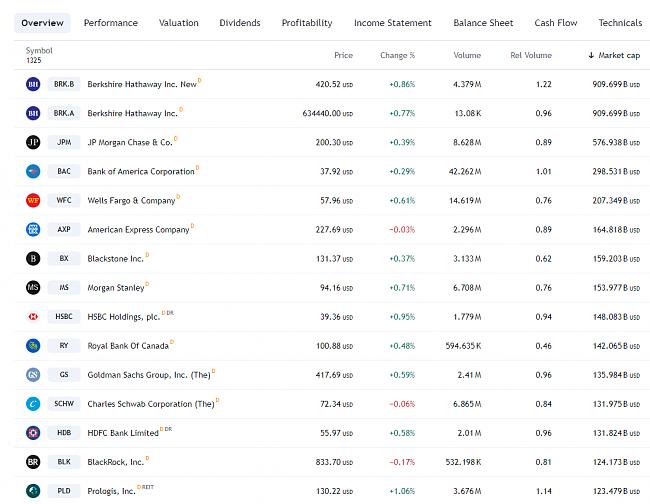Click the JP Morgan Chase logo icon
This screenshot has height=504, width=650.
point(33,142)
